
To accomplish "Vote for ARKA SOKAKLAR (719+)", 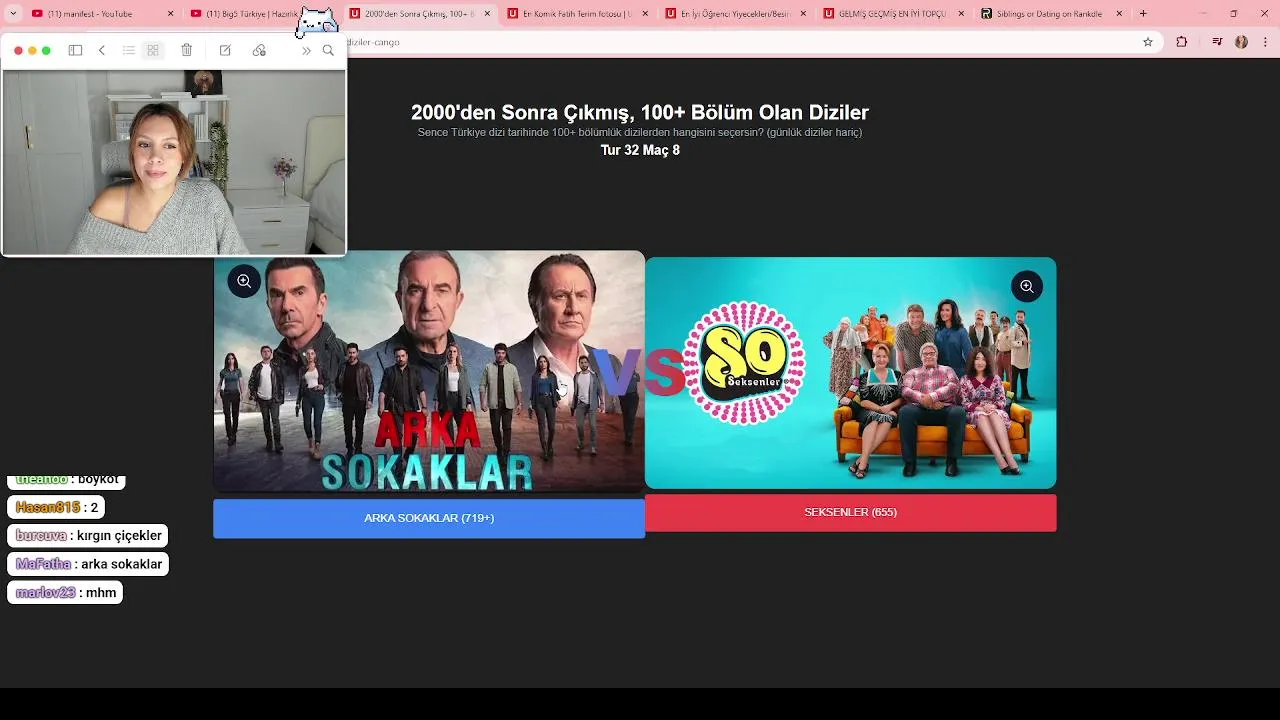I will [429, 518].
